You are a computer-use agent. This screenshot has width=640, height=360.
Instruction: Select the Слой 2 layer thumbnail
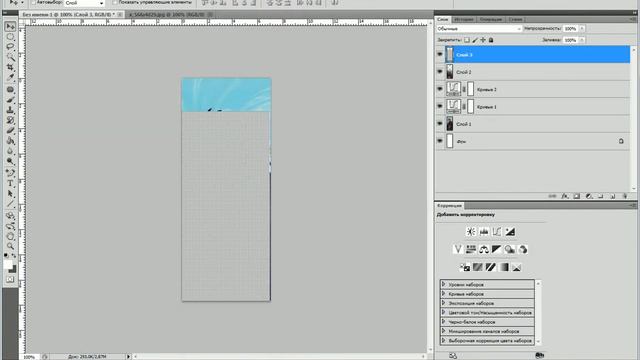point(449,72)
